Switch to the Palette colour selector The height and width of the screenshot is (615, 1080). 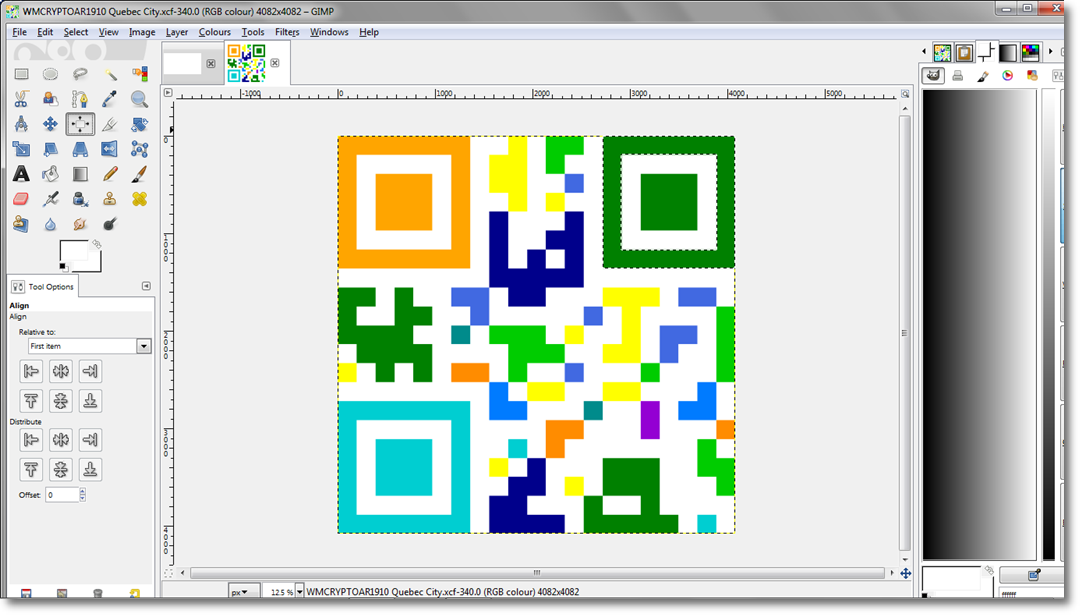click(x=1032, y=76)
